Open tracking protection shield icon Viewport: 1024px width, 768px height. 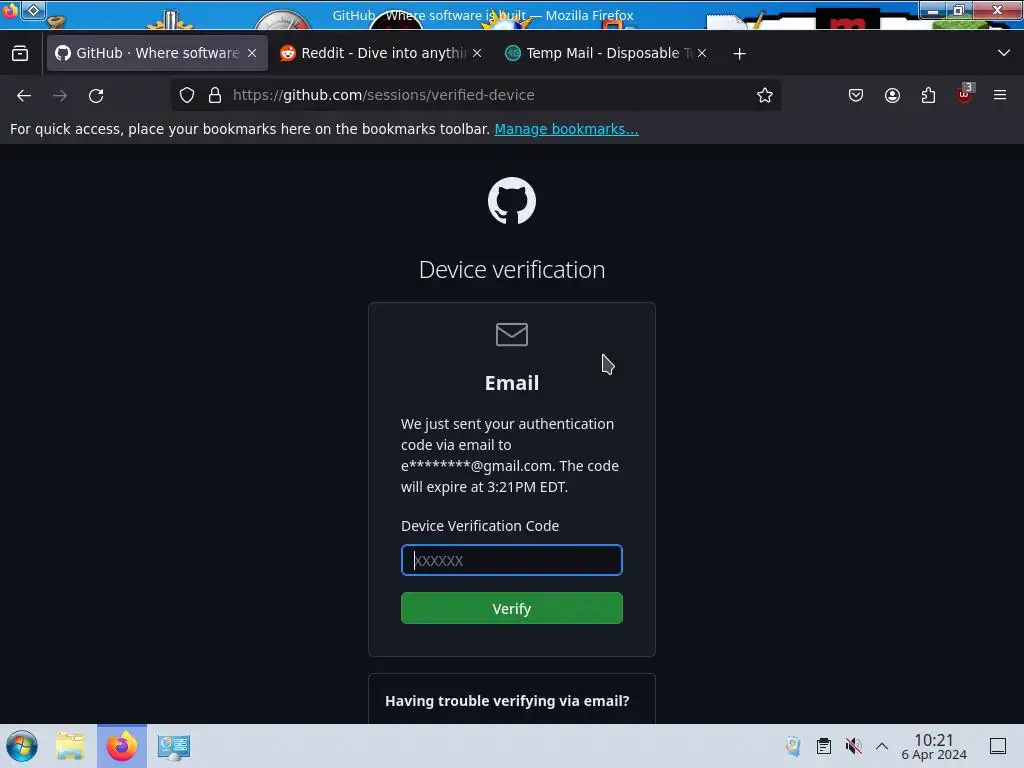point(187,95)
